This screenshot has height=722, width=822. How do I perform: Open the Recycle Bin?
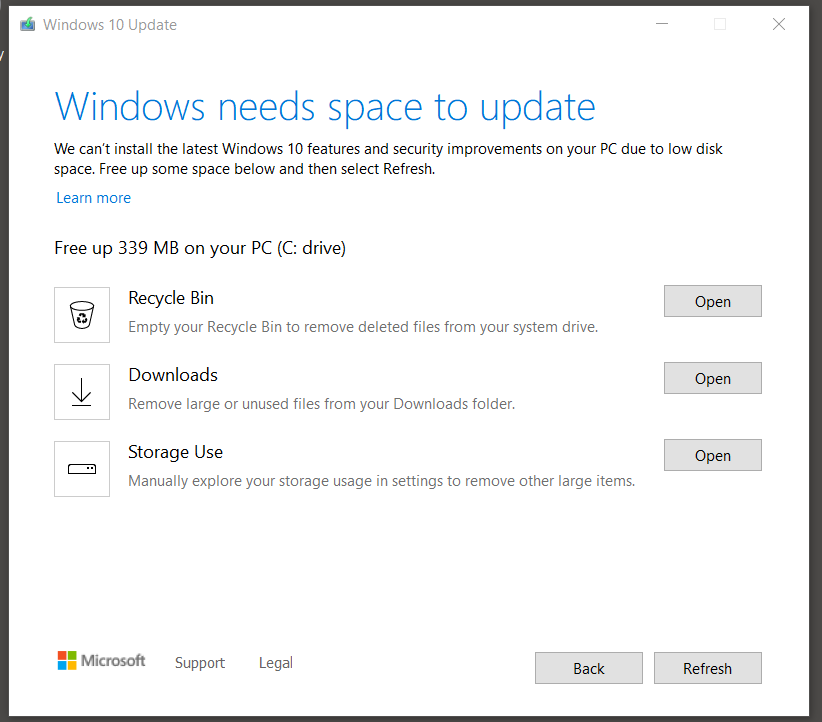click(712, 301)
